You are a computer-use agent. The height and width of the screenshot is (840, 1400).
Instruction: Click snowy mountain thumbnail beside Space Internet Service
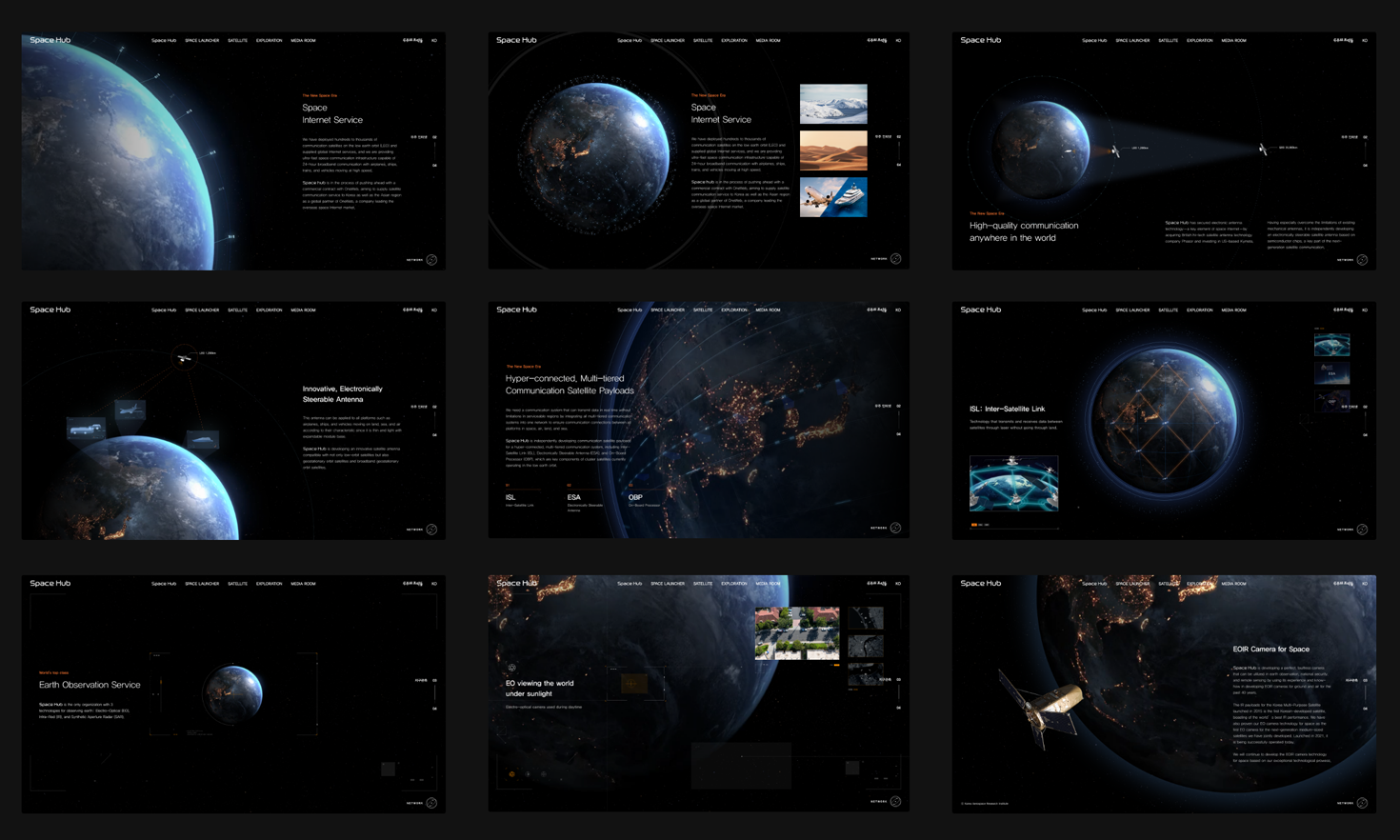[x=833, y=104]
